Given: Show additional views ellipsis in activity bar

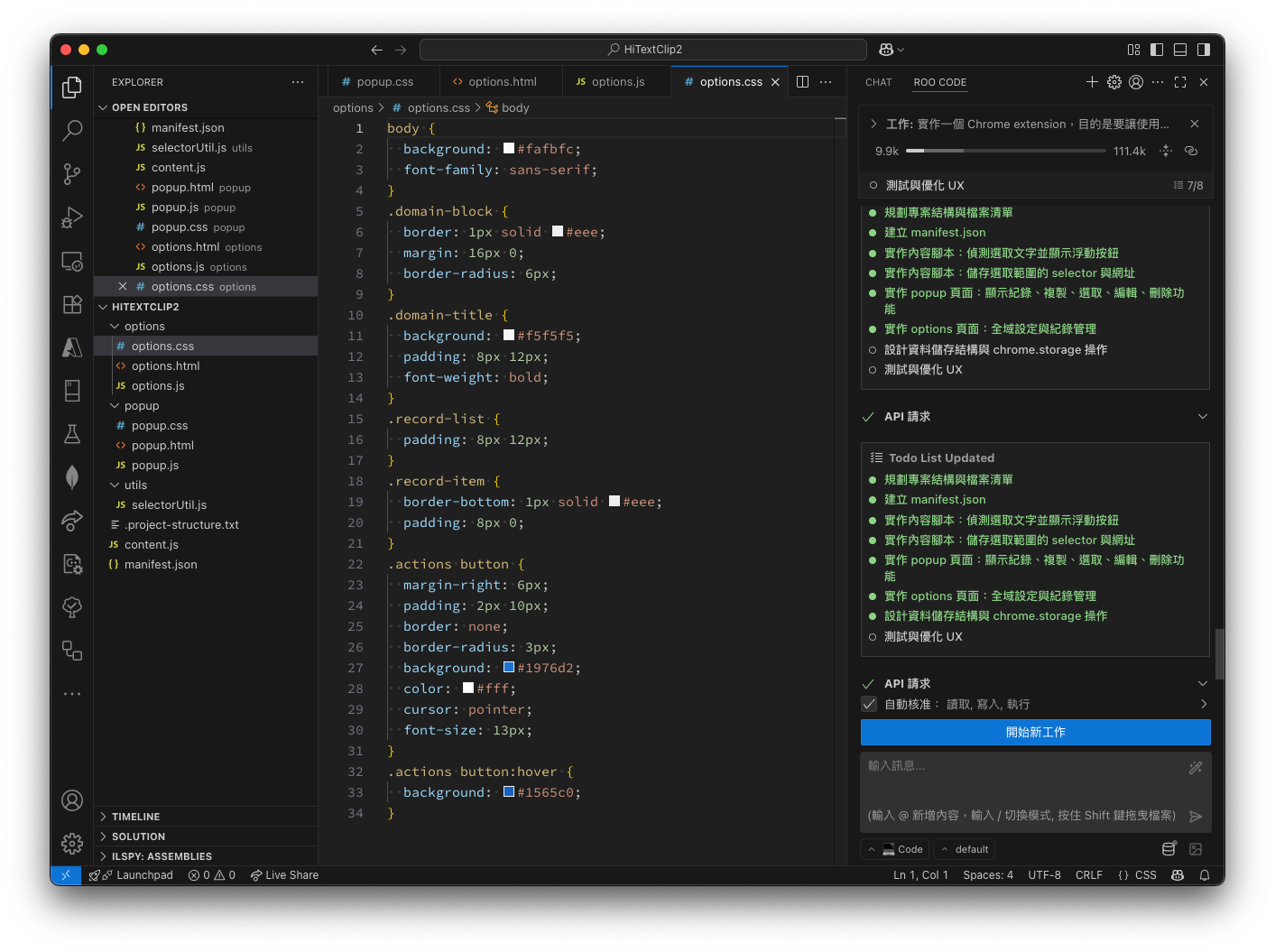Looking at the screenshot, I should [x=72, y=694].
